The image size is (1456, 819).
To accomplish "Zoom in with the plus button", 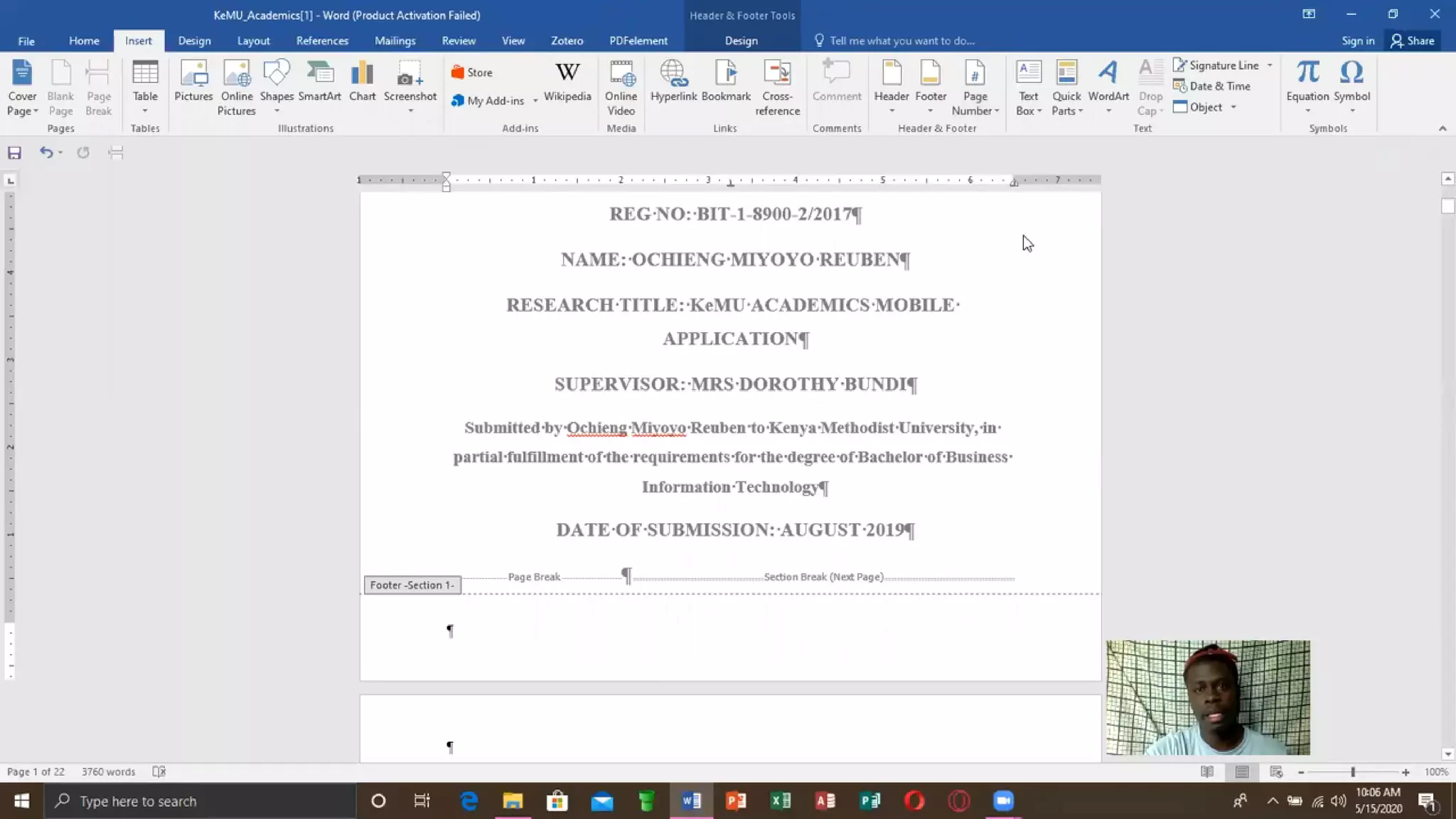I will (1406, 772).
